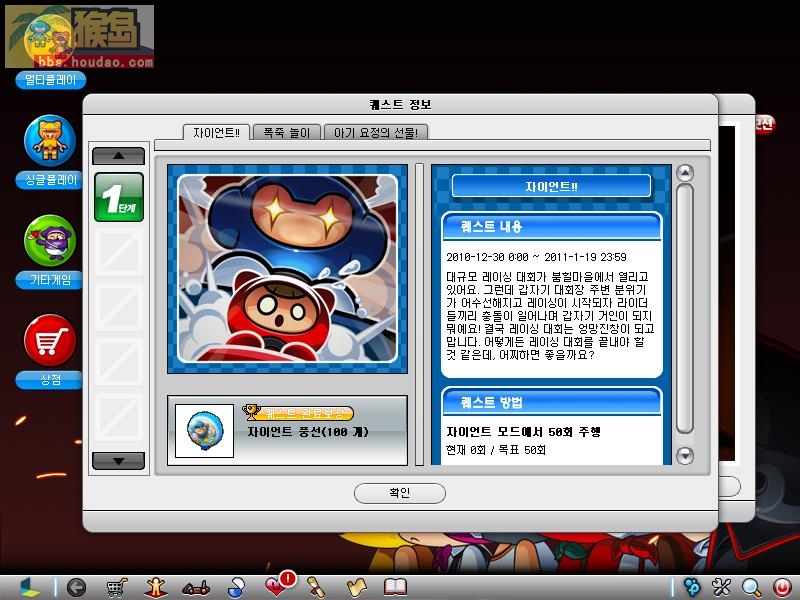Click the 상점 label button
This screenshot has height=600, width=800.
pos(49,379)
